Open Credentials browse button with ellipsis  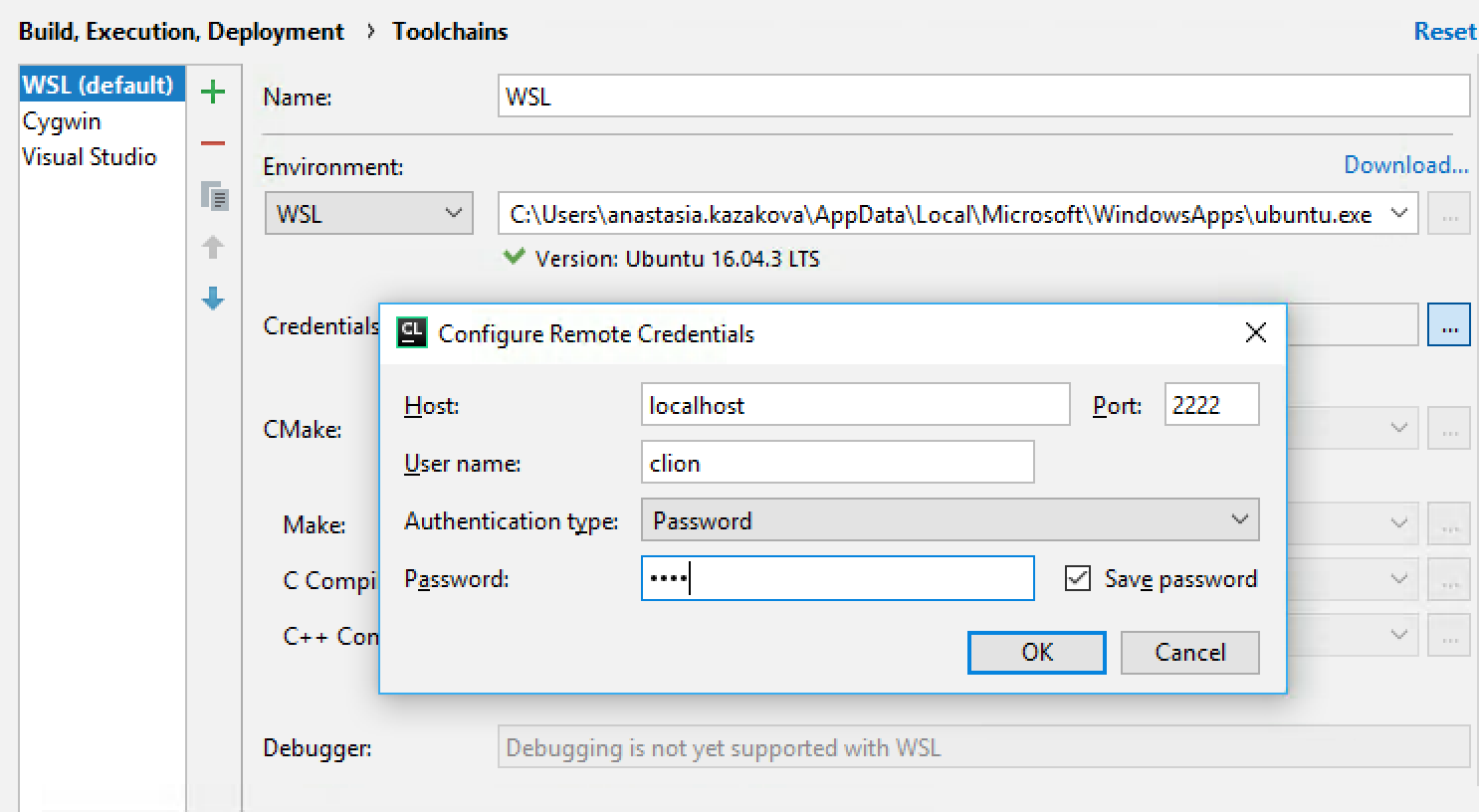point(1449,326)
